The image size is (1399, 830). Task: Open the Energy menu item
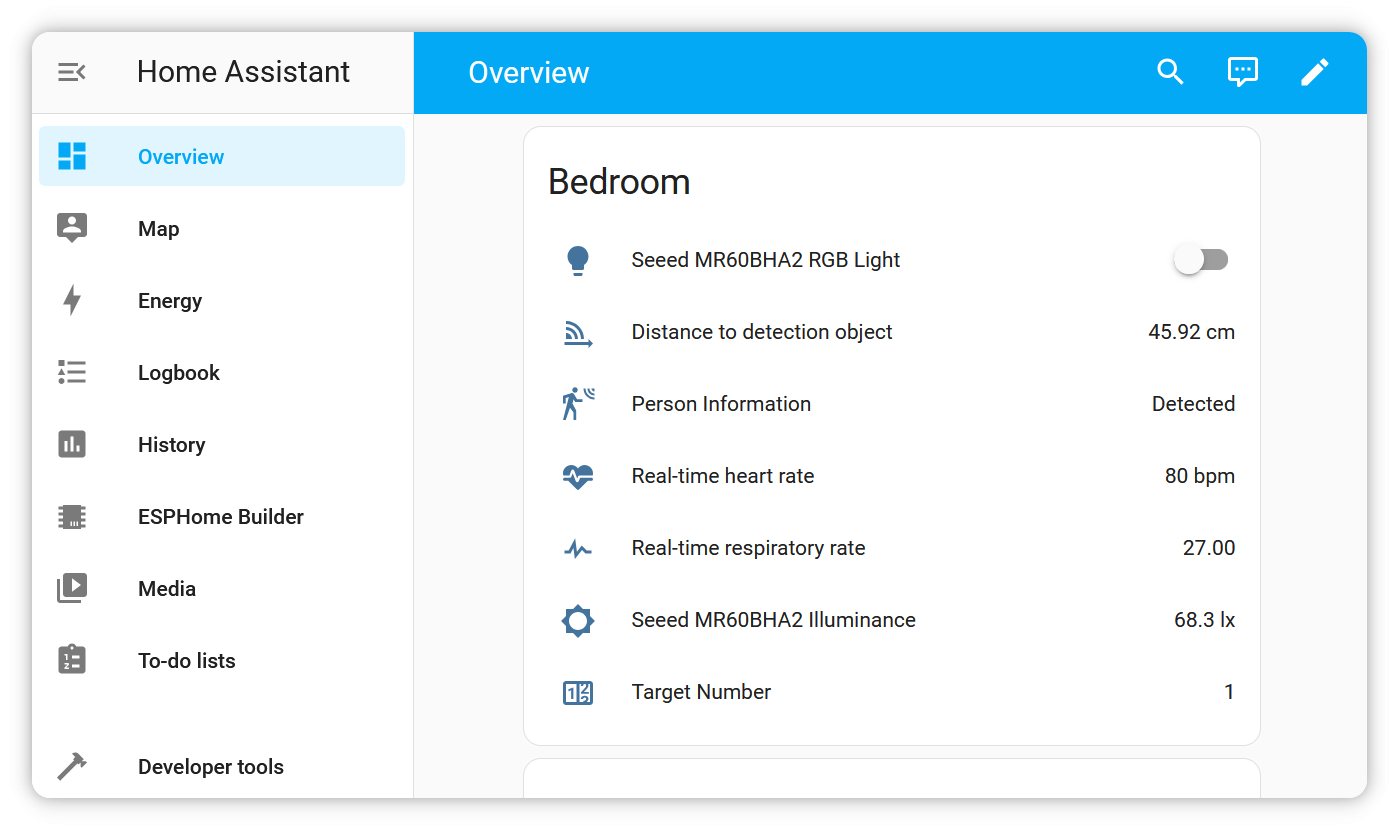tap(222, 300)
